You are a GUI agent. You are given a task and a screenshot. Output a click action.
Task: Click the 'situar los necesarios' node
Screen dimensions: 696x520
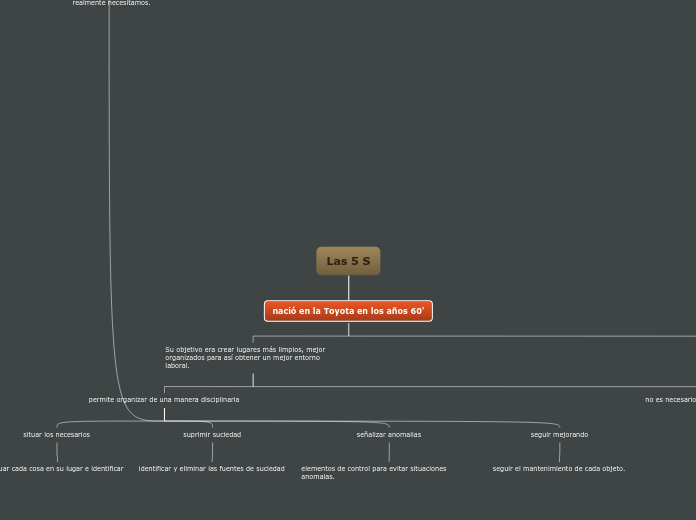tap(56, 435)
